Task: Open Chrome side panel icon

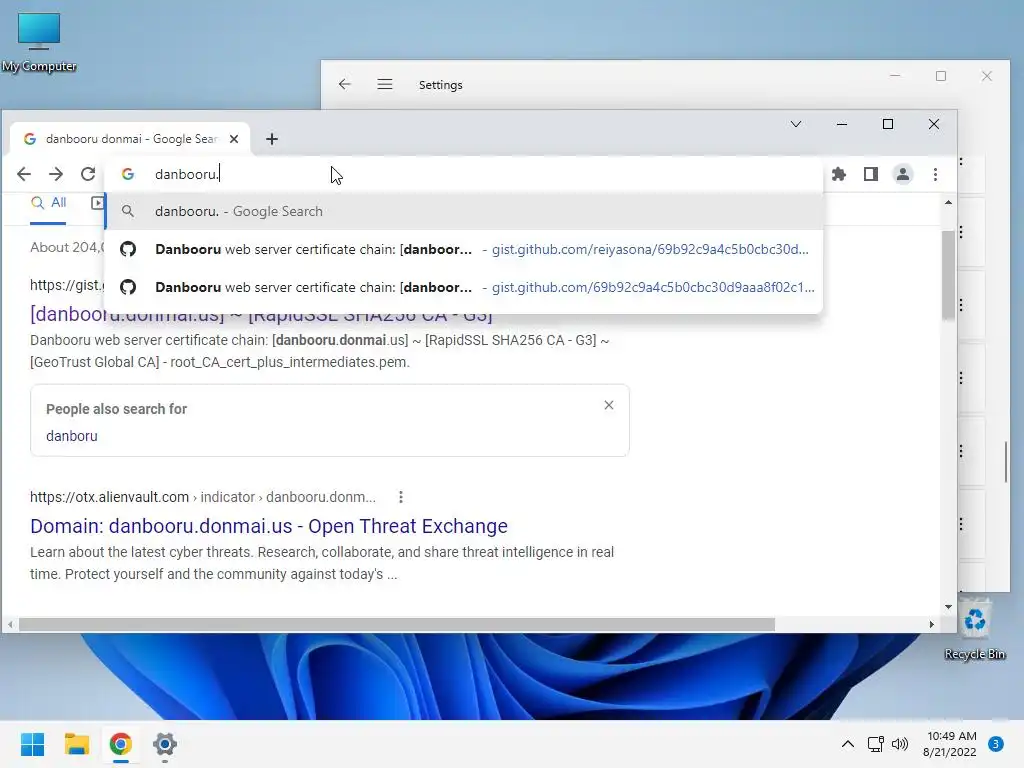Action: [871, 174]
